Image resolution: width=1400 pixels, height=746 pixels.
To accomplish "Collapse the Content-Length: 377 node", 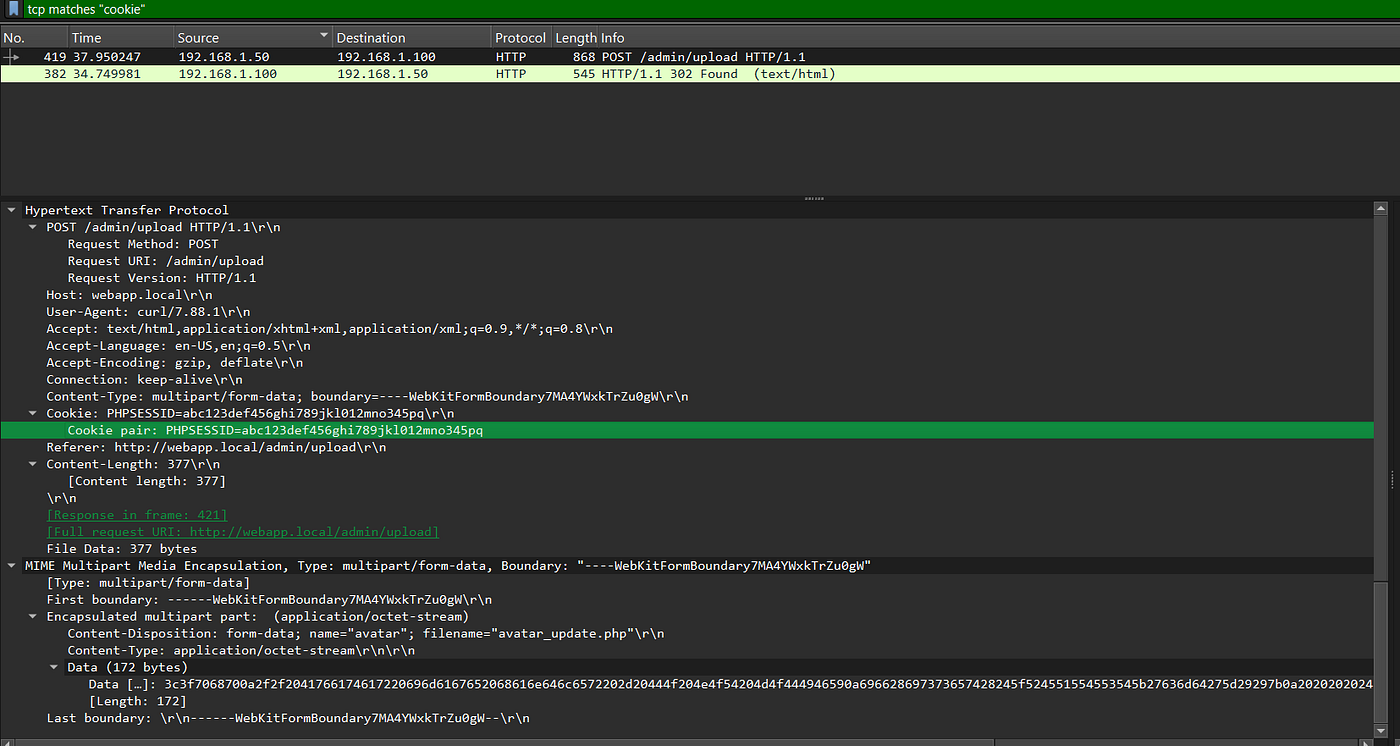I will click(33, 464).
